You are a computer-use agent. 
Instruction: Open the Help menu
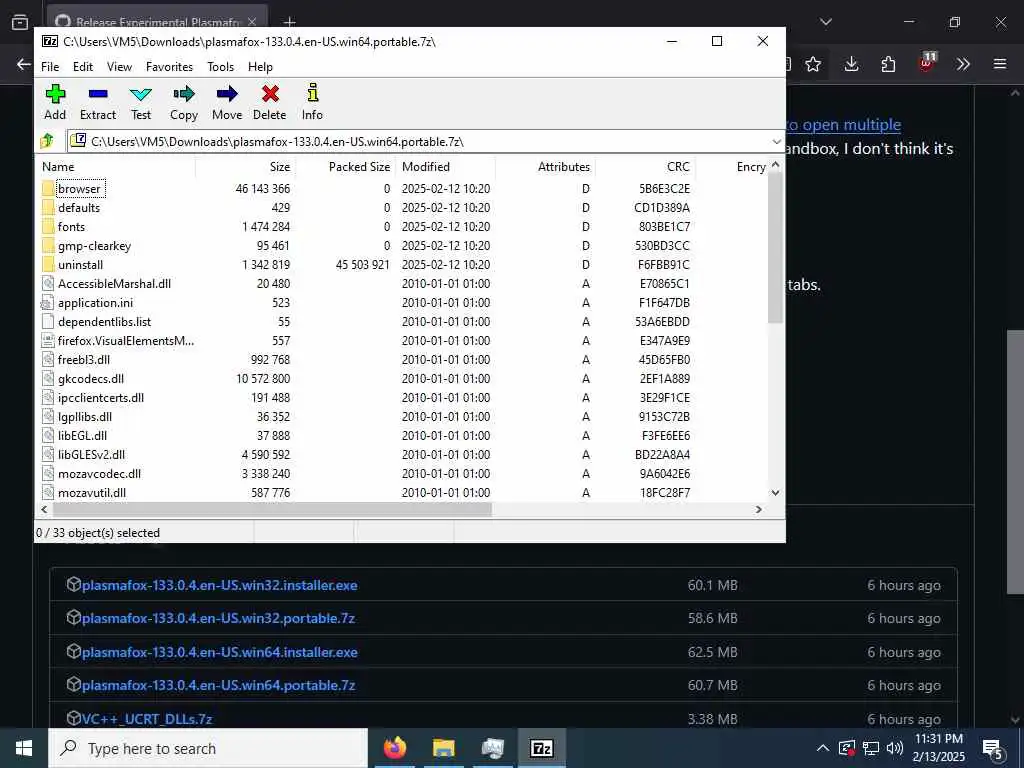click(260, 67)
